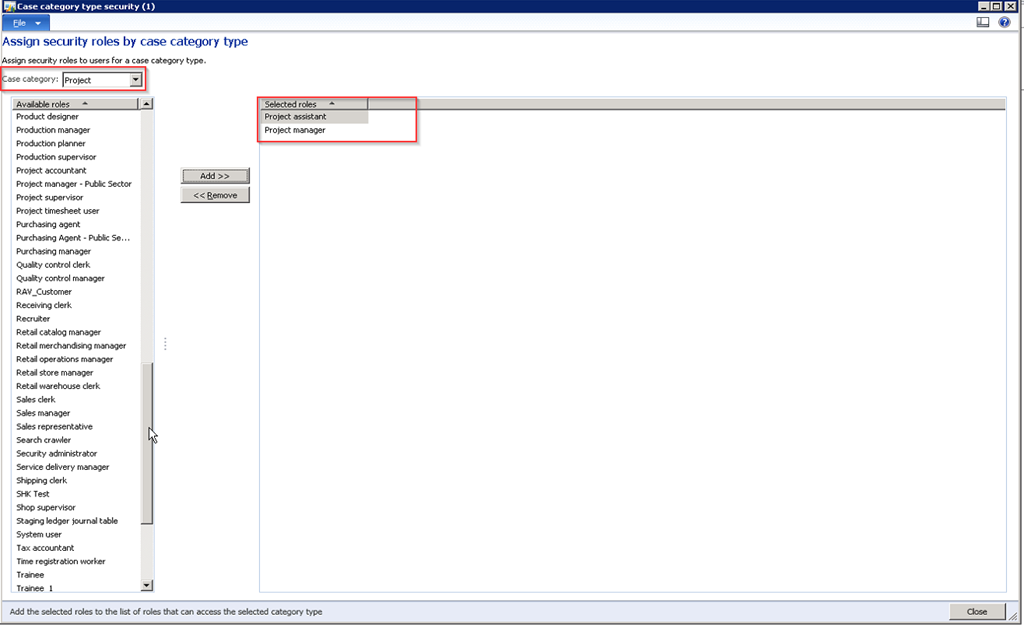Select Project manager in Selected roles
Image resolution: width=1024 pixels, height=627 pixels.
pos(295,130)
